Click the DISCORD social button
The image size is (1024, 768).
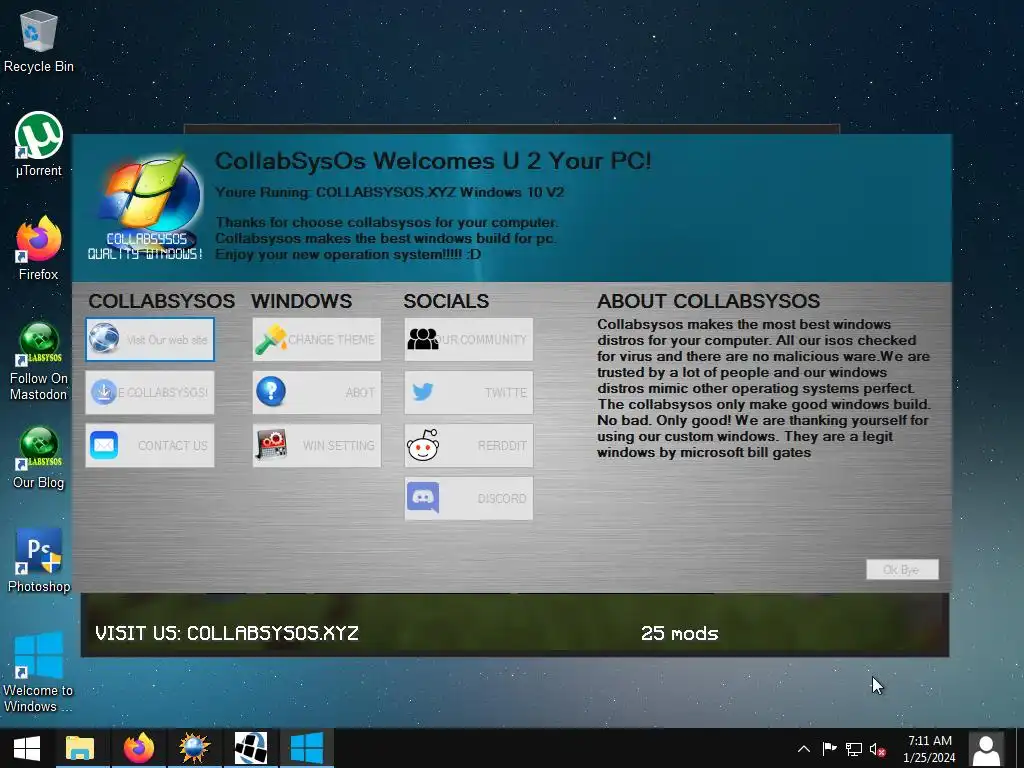[x=469, y=498]
